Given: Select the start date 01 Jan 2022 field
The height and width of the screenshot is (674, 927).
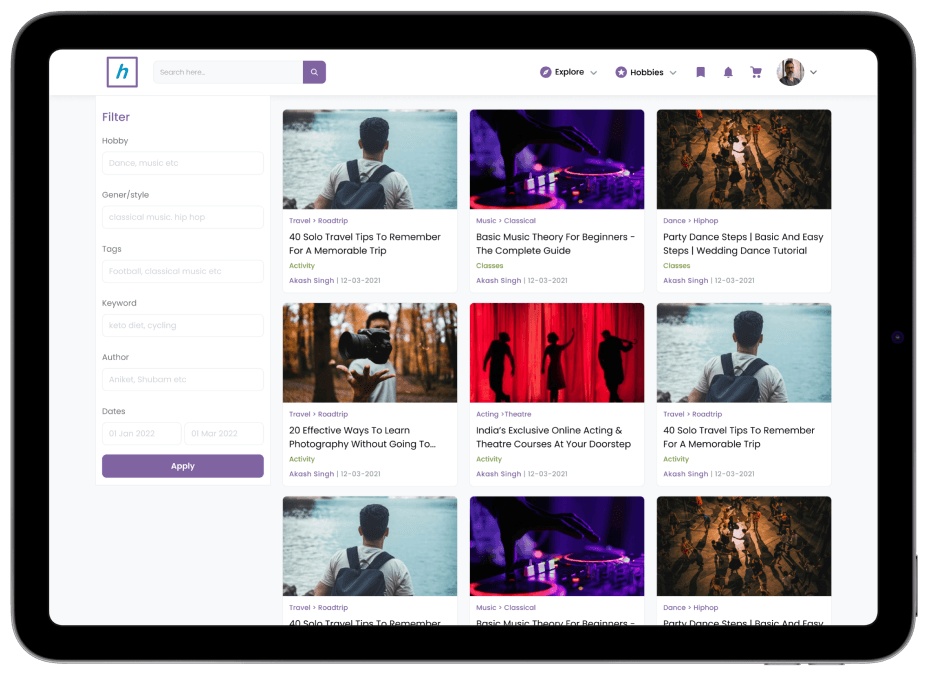Looking at the screenshot, I should tap(141, 433).
